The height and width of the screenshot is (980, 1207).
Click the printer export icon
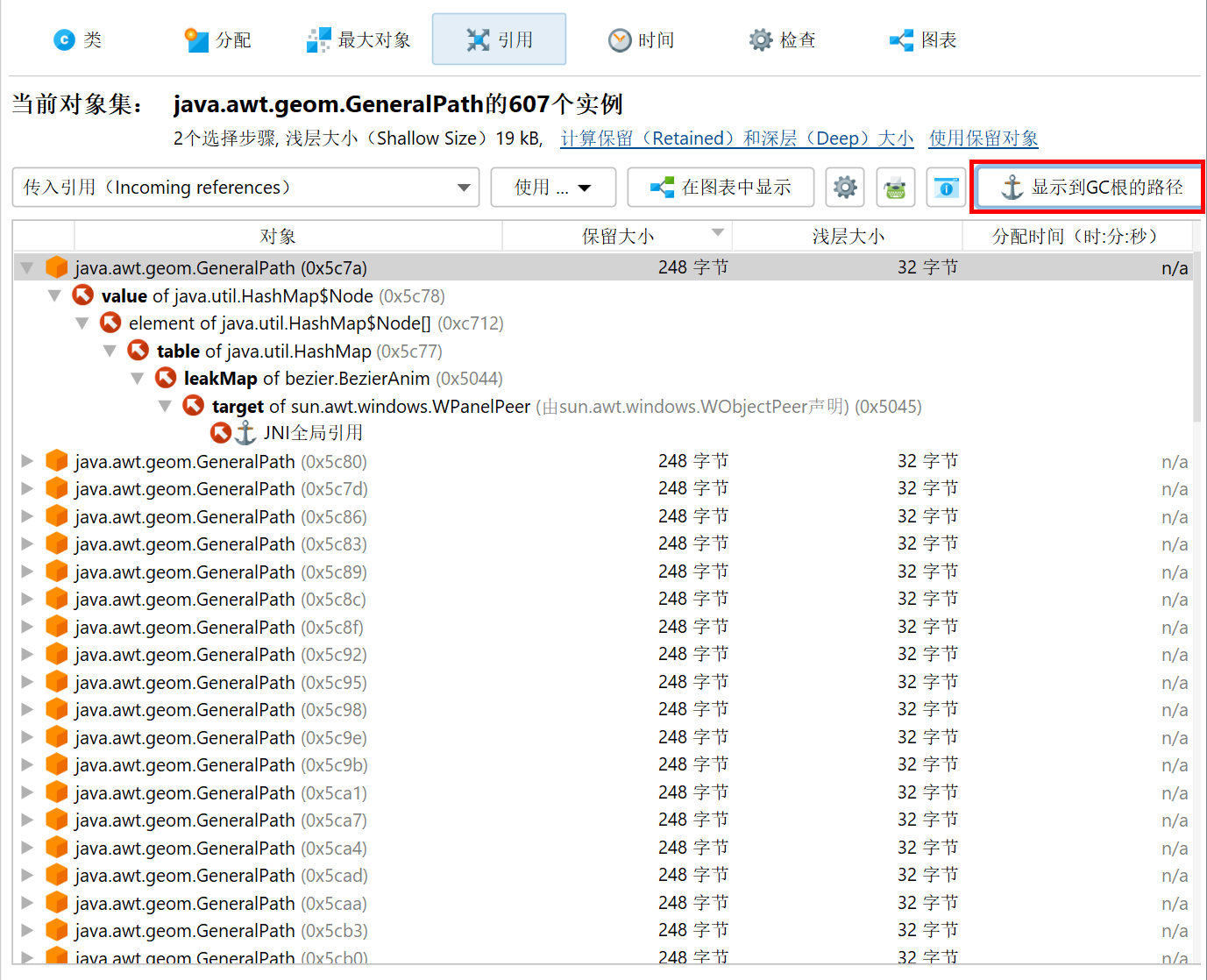pos(895,188)
